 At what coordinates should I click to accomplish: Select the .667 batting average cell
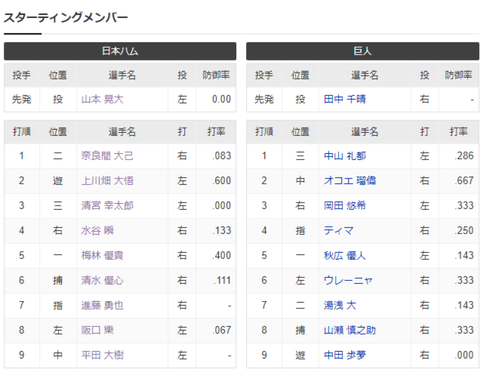[464, 181]
